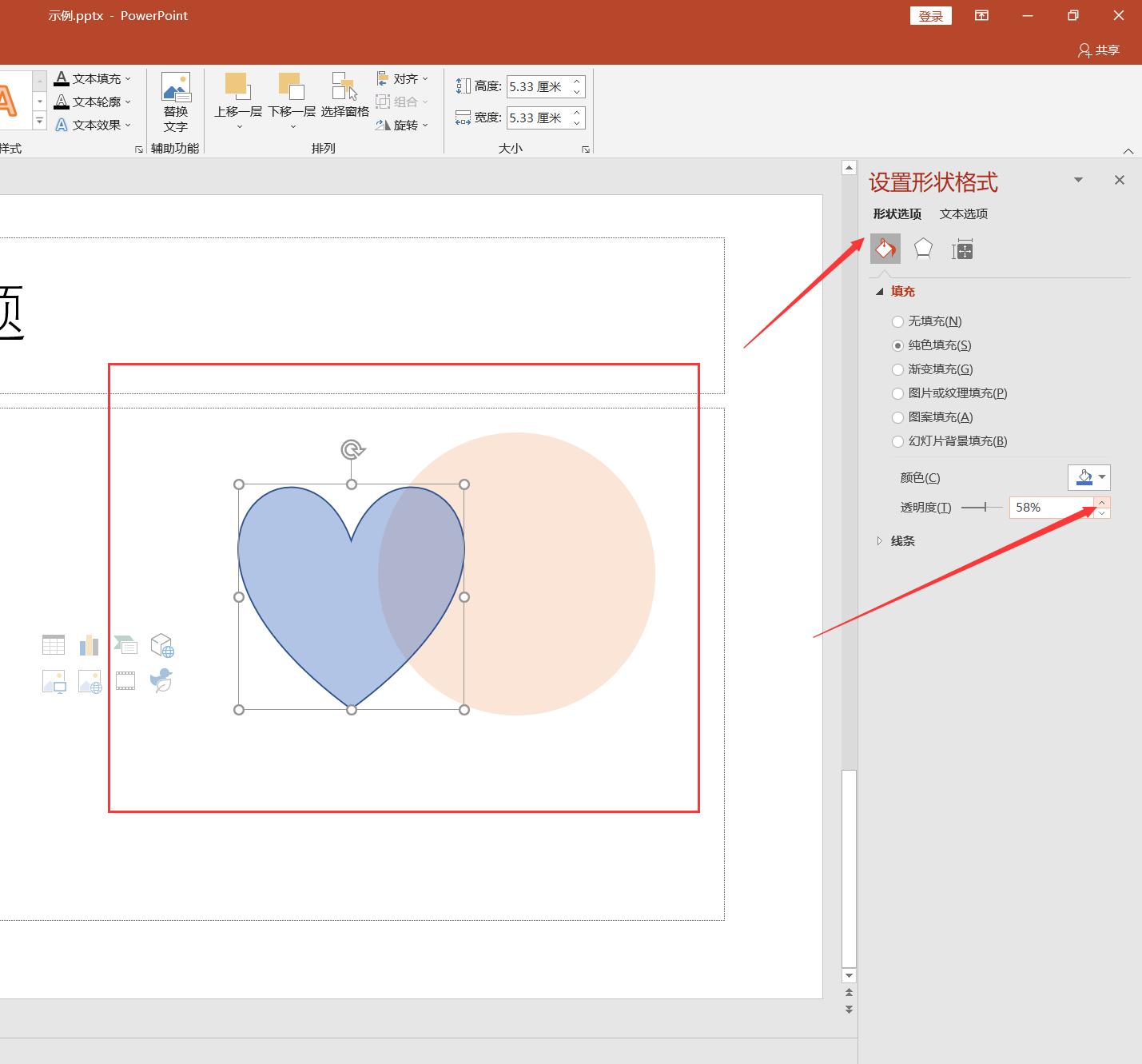Switch to Shape Options (形状选项) tab
The width and height of the screenshot is (1142, 1064).
[x=897, y=213]
